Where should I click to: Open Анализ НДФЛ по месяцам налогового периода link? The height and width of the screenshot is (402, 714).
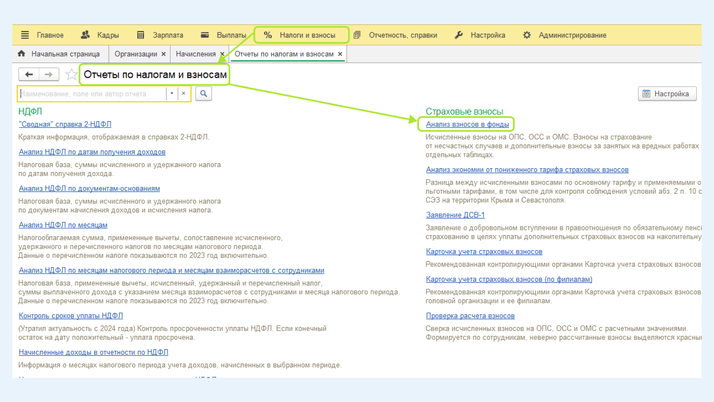[x=171, y=270]
